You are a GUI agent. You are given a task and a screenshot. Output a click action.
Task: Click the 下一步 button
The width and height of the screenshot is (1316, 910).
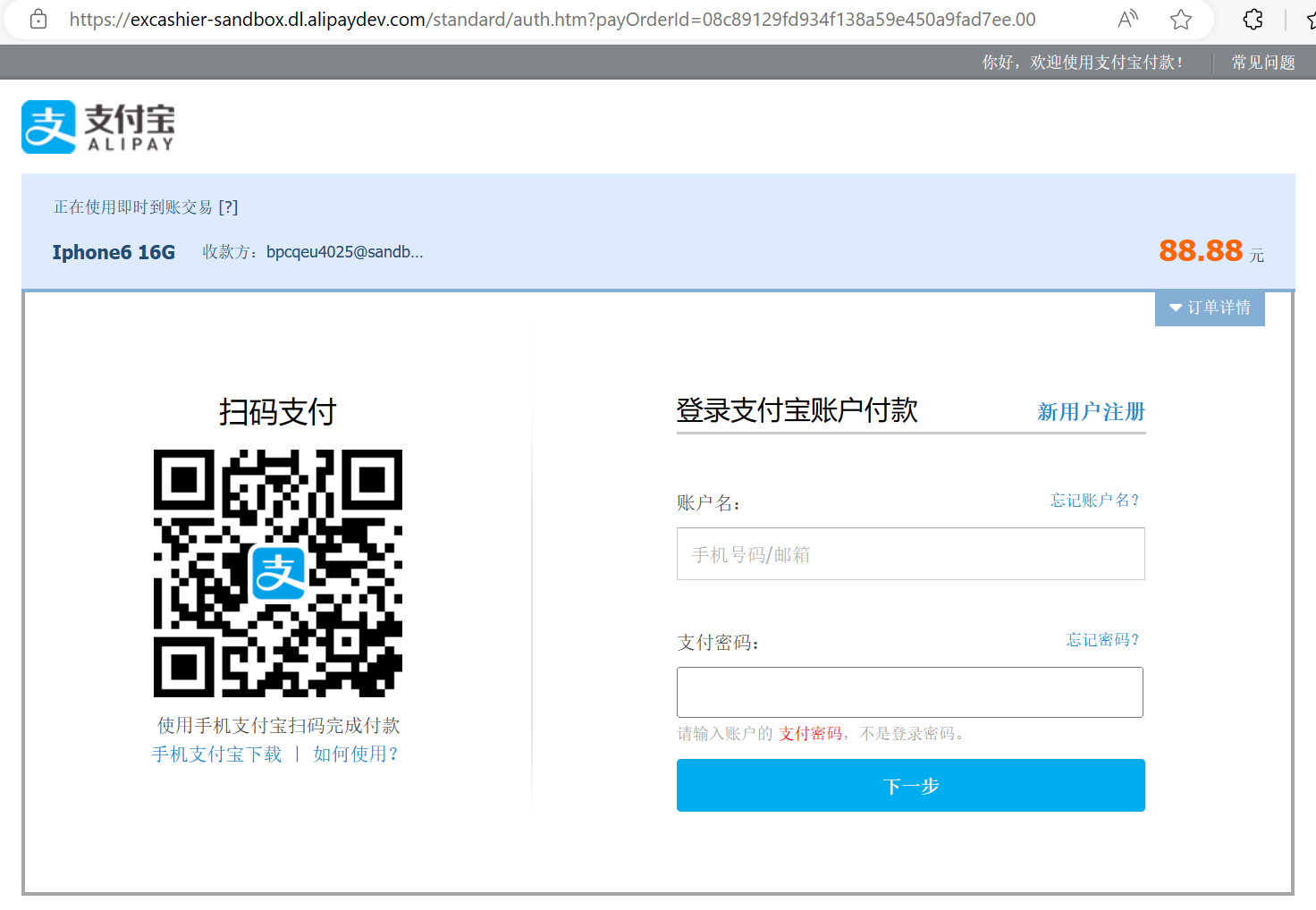click(x=910, y=786)
